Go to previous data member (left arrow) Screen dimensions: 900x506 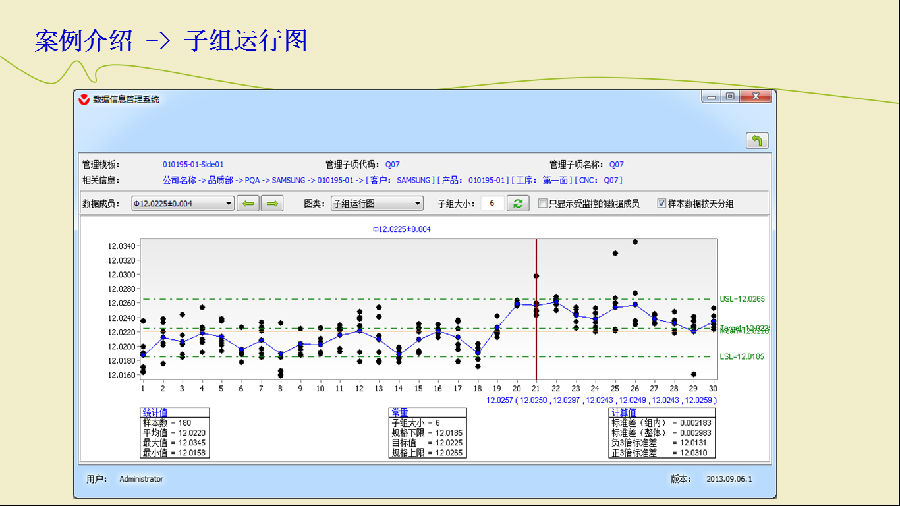tap(248, 203)
